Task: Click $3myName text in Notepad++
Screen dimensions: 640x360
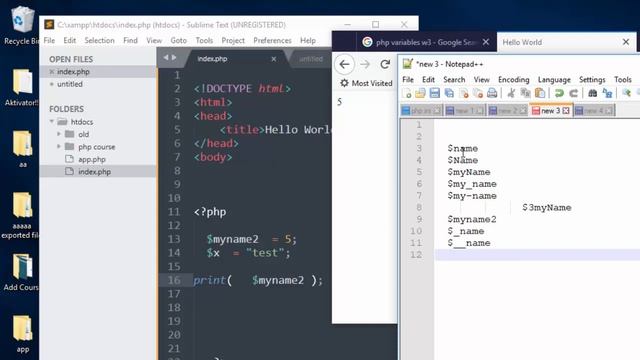Action: click(547, 208)
